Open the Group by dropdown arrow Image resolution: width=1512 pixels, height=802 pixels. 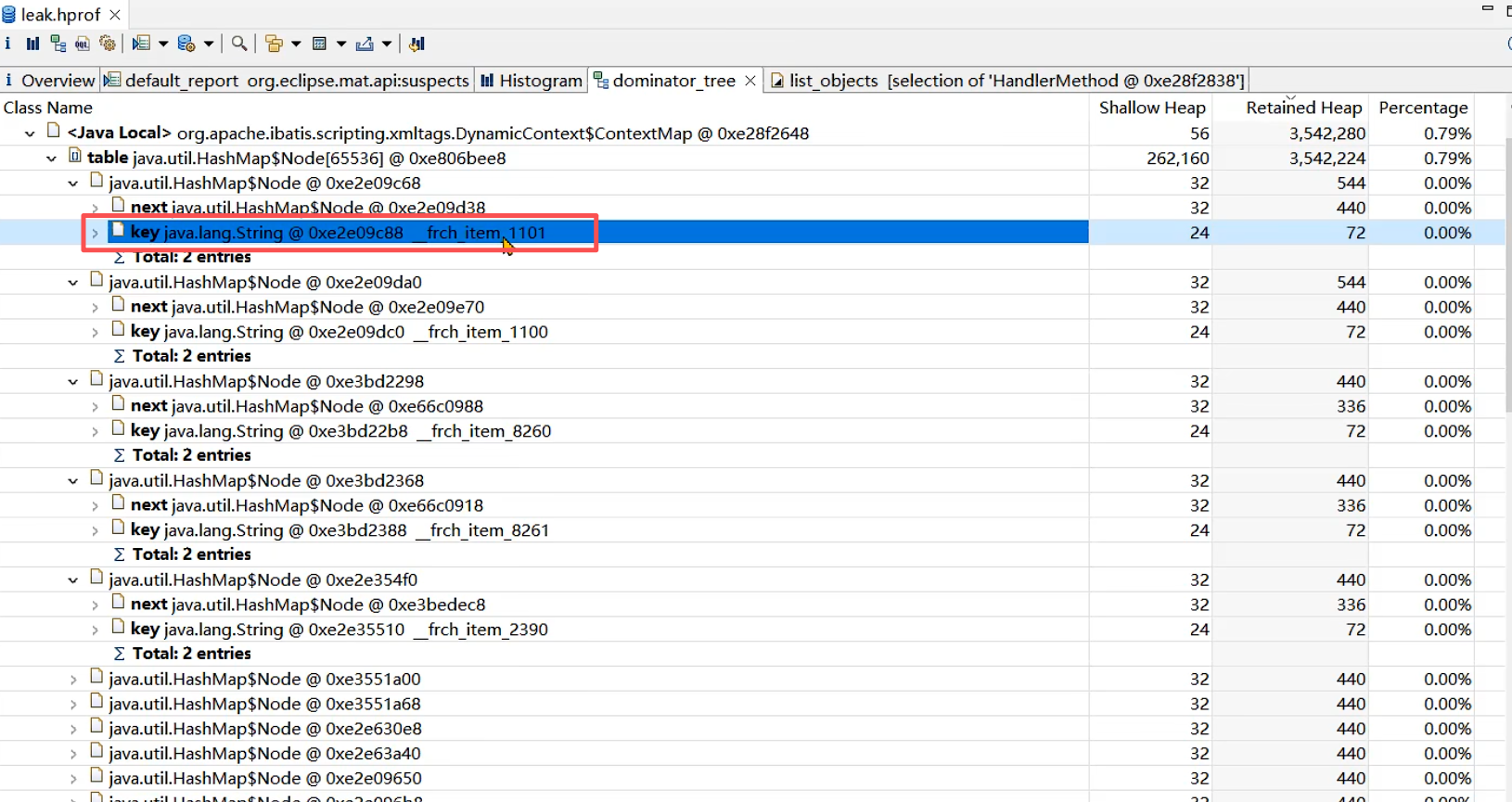tap(296, 44)
